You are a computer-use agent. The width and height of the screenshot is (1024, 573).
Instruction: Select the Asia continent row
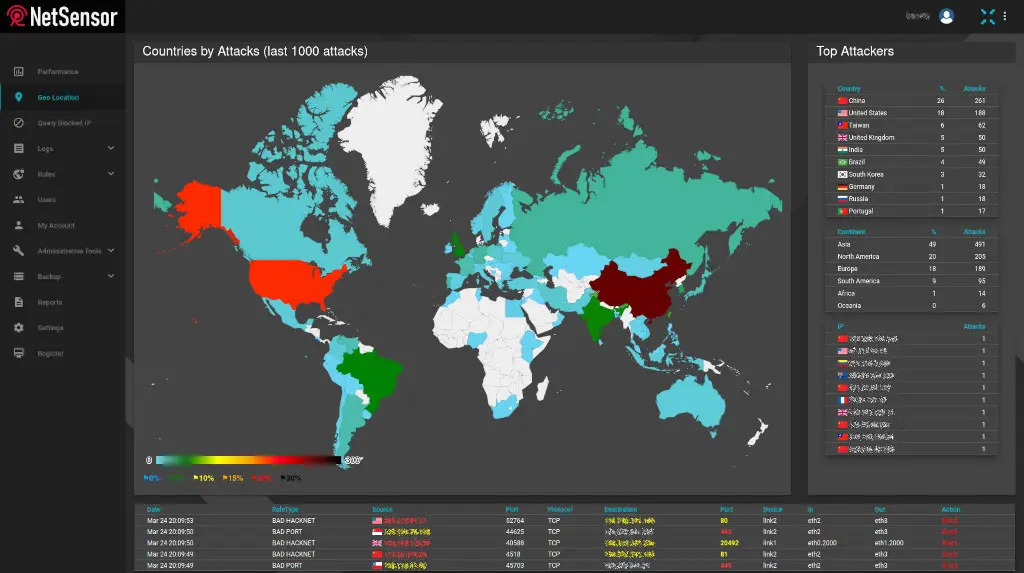coord(911,244)
